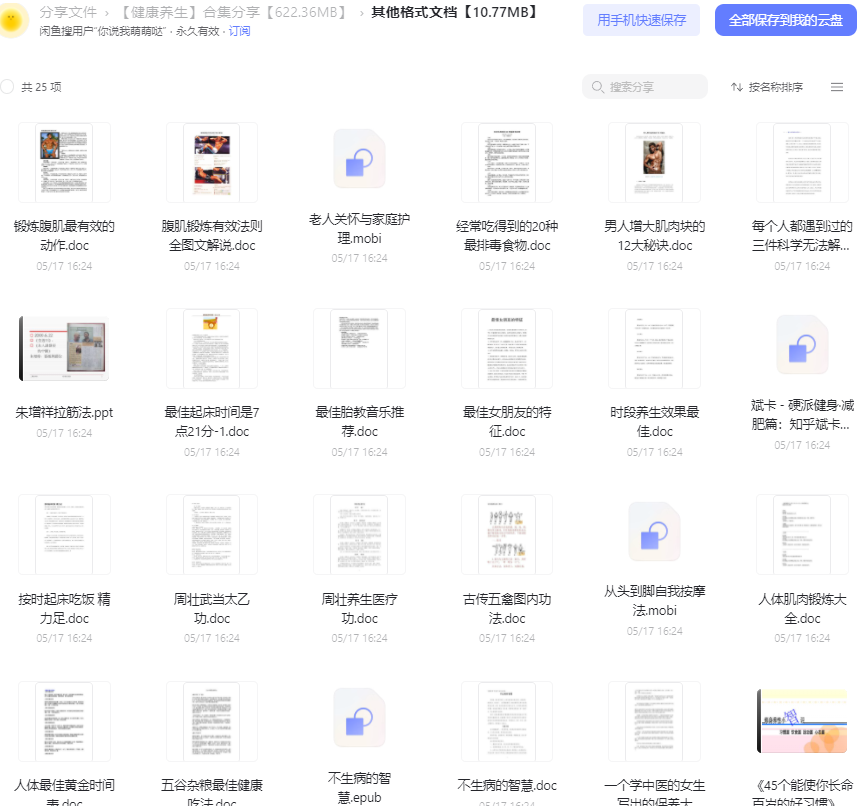867x806 pixels.
Task: Click the 从头到脚自我按摩法.mobi file icon
Action: [655, 531]
